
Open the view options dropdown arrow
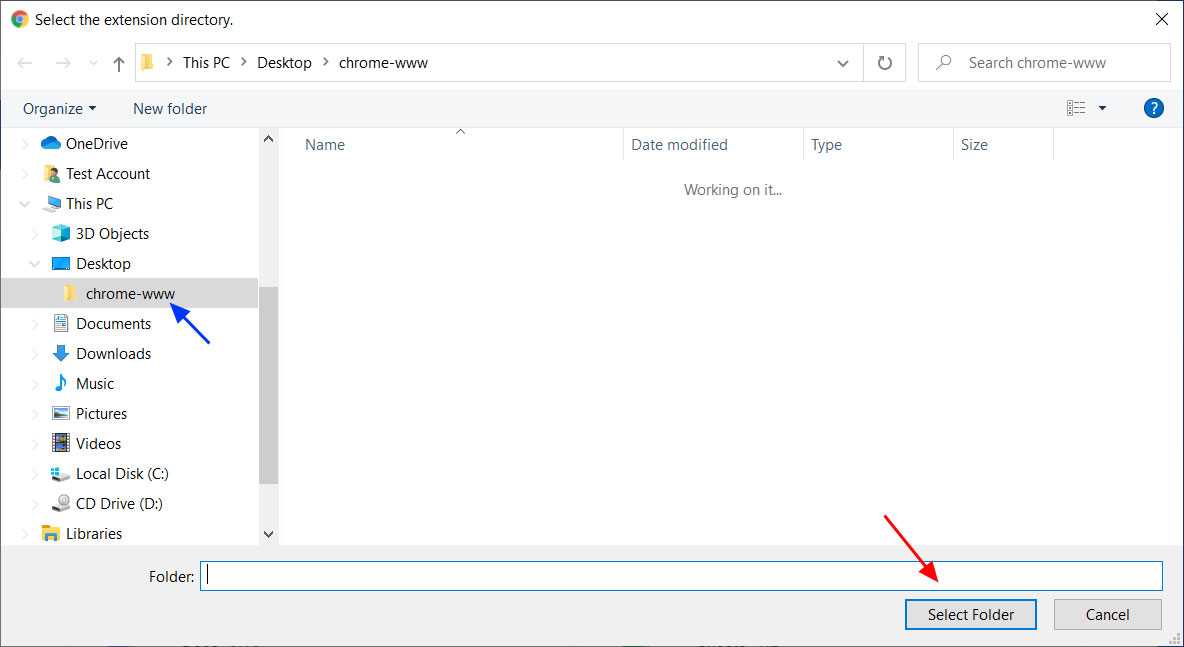click(x=1102, y=108)
